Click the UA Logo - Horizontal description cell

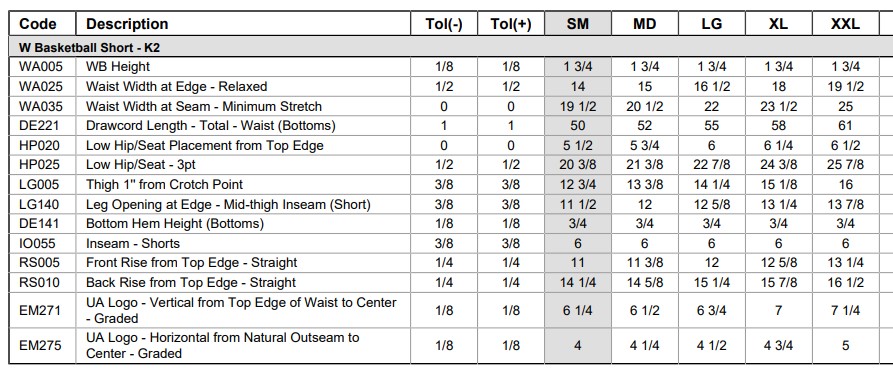243,346
